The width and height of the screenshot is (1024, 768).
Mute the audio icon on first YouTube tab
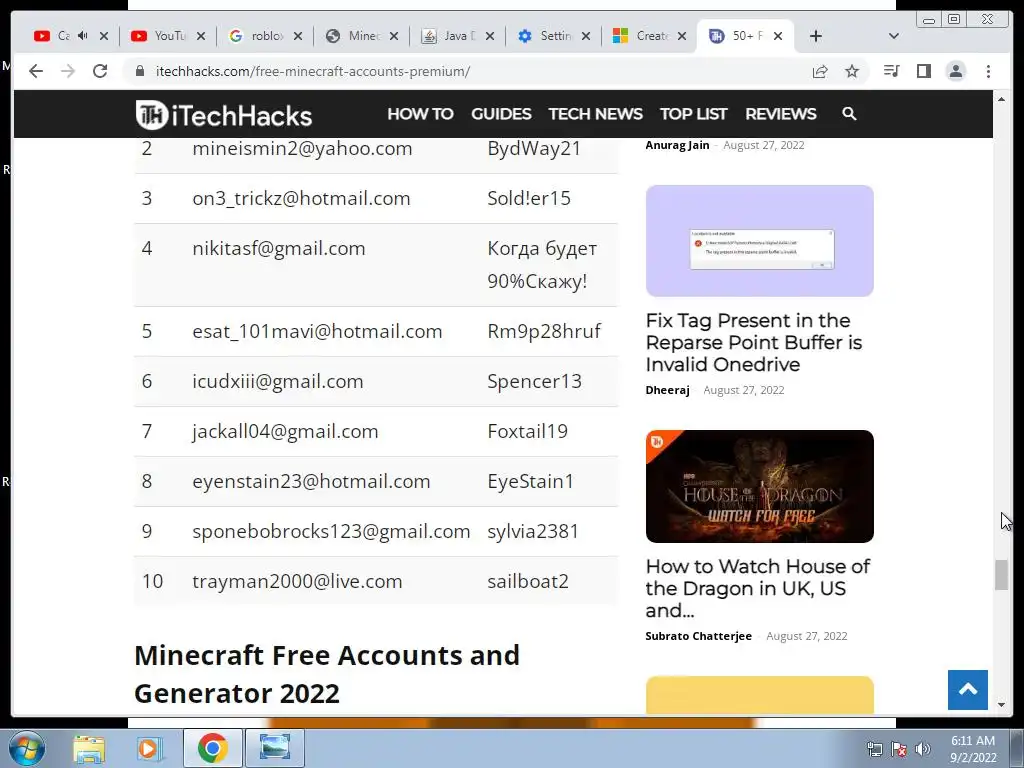click(83, 36)
